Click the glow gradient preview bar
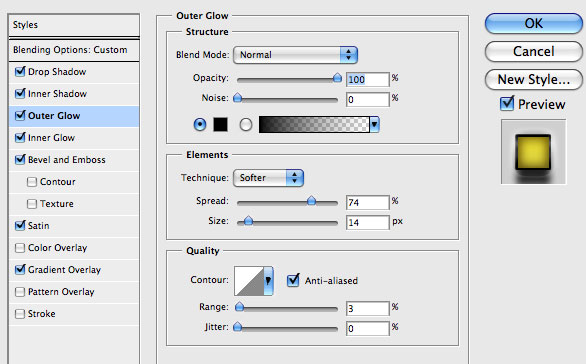This screenshot has height=364, width=586. 314,124
